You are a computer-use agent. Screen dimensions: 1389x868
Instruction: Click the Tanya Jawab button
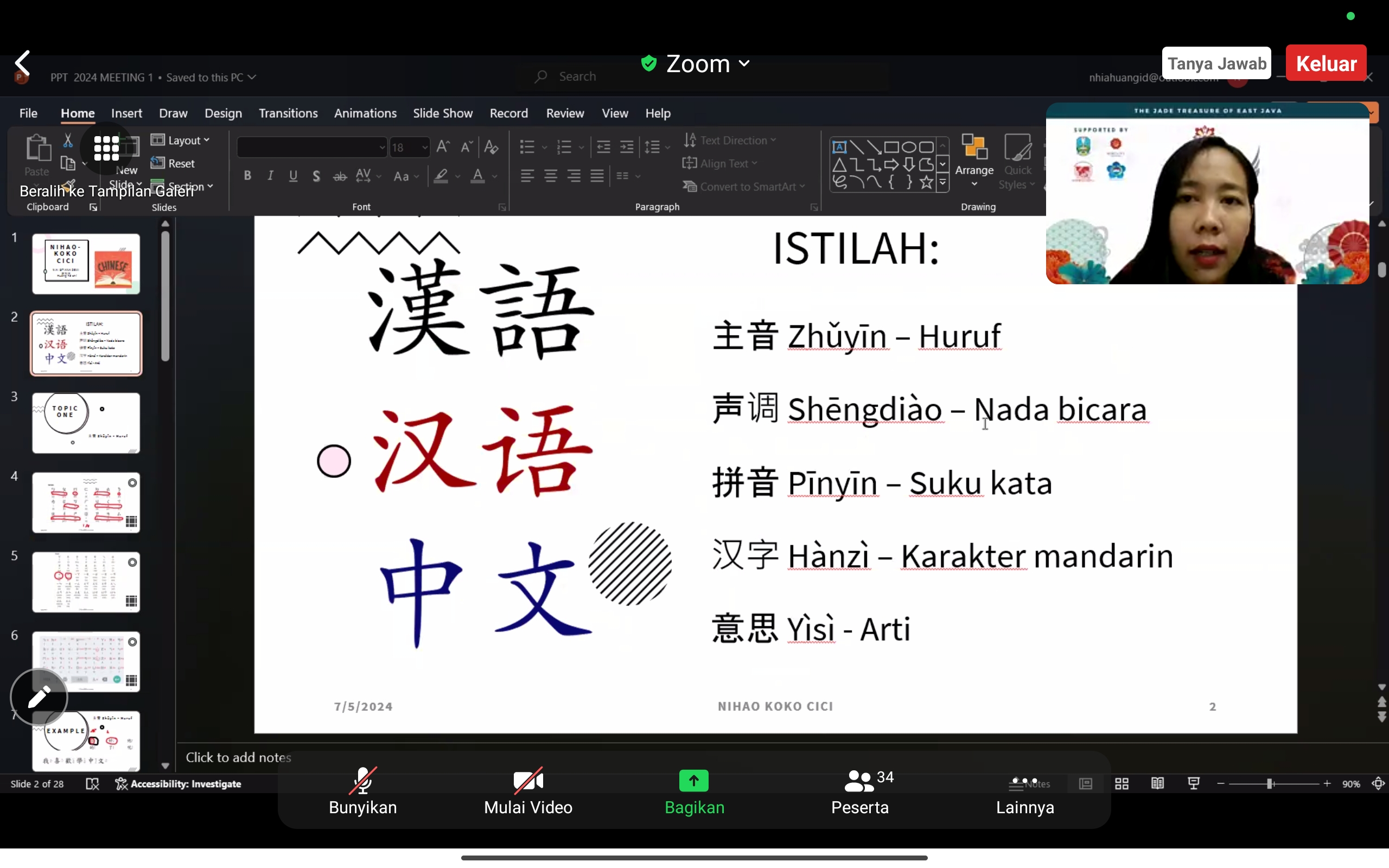point(1216,63)
